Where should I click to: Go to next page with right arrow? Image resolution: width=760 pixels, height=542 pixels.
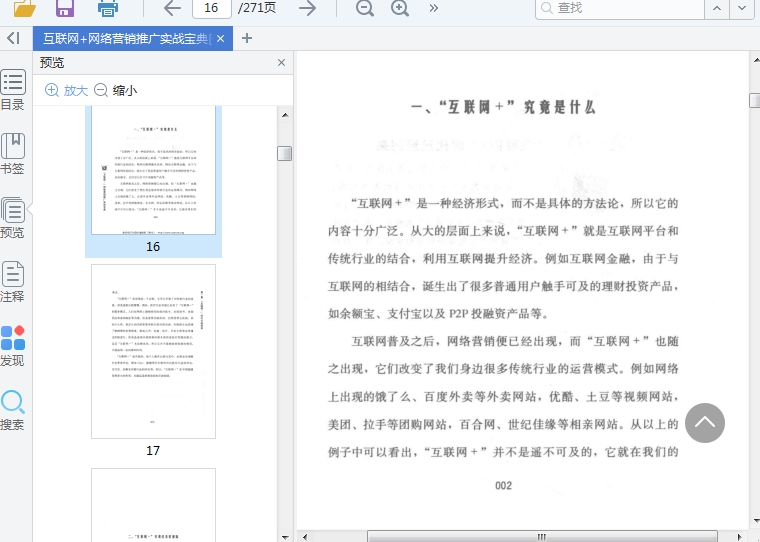click(308, 9)
